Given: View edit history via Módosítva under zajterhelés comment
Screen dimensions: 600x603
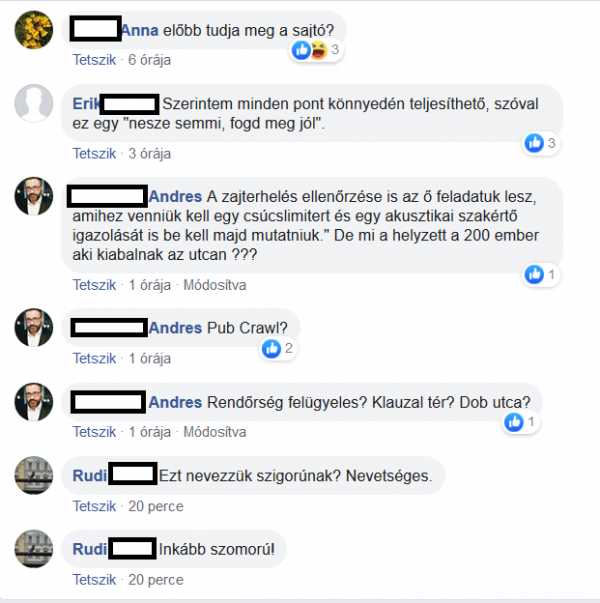Looking at the screenshot, I should click(215, 285).
